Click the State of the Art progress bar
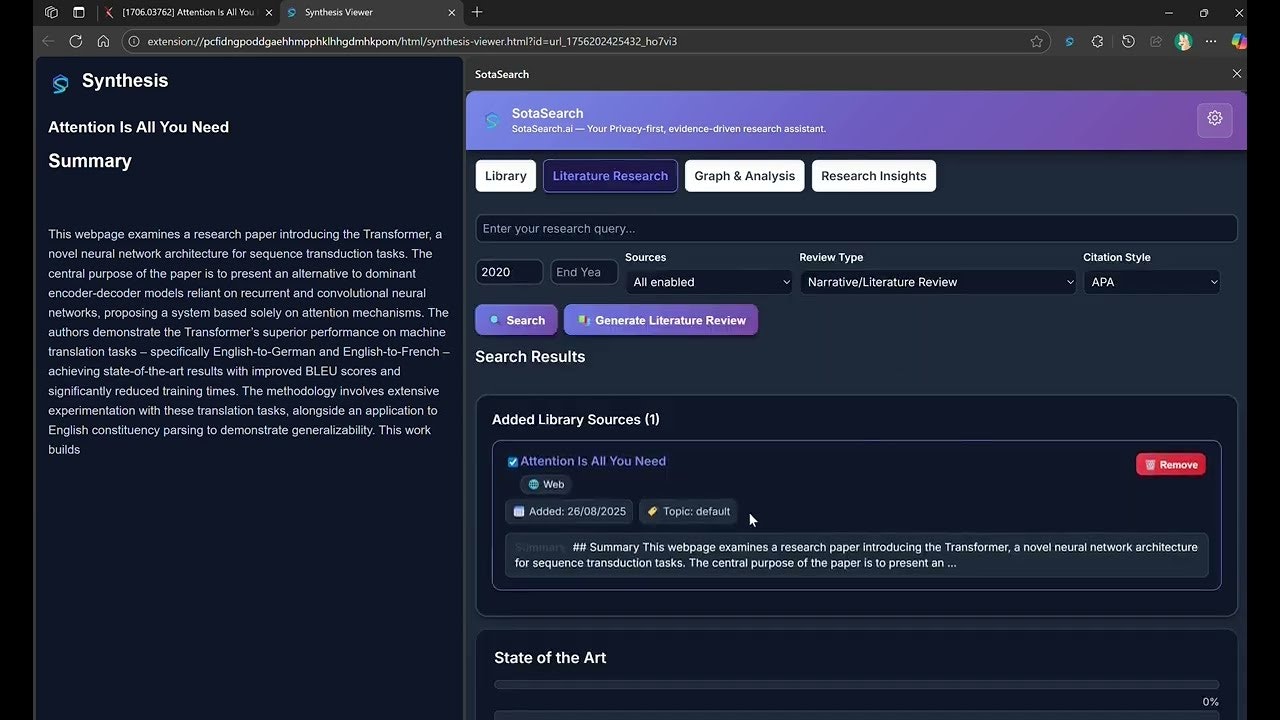Image resolution: width=1280 pixels, height=720 pixels. (855, 684)
